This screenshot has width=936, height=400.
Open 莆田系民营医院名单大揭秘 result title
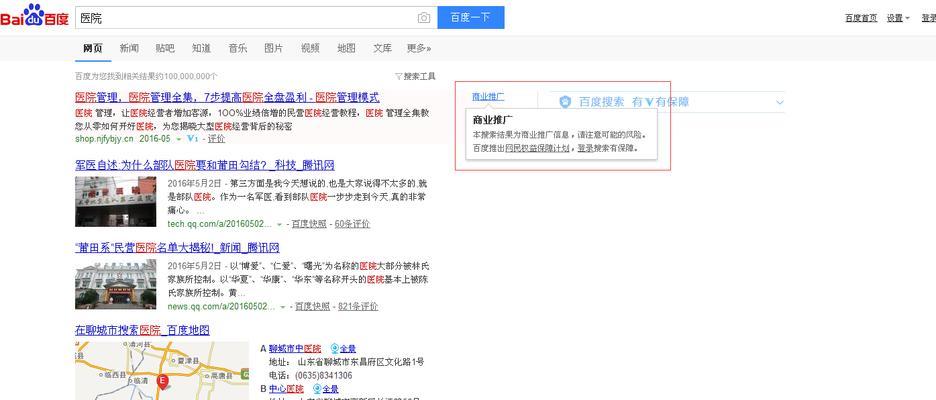[177, 248]
